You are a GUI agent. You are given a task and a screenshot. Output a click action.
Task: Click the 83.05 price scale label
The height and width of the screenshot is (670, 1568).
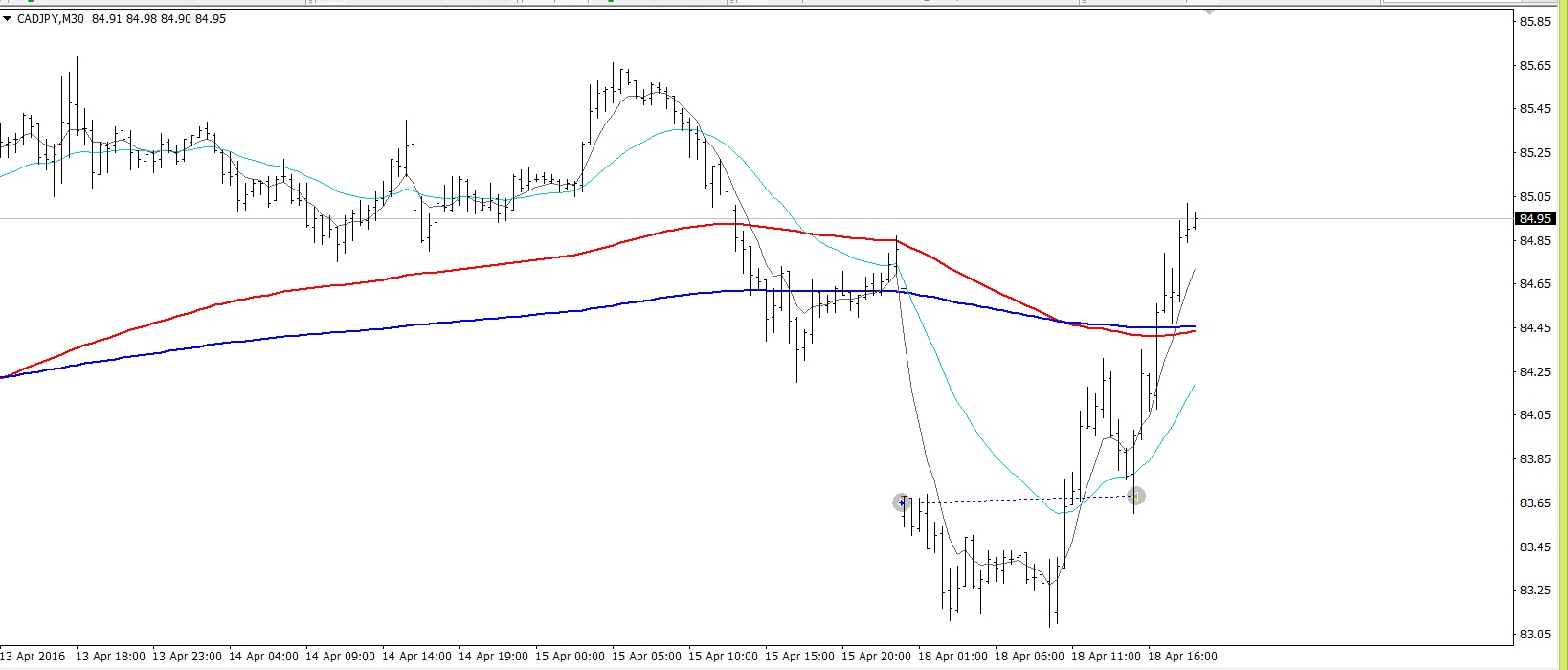tap(1535, 635)
